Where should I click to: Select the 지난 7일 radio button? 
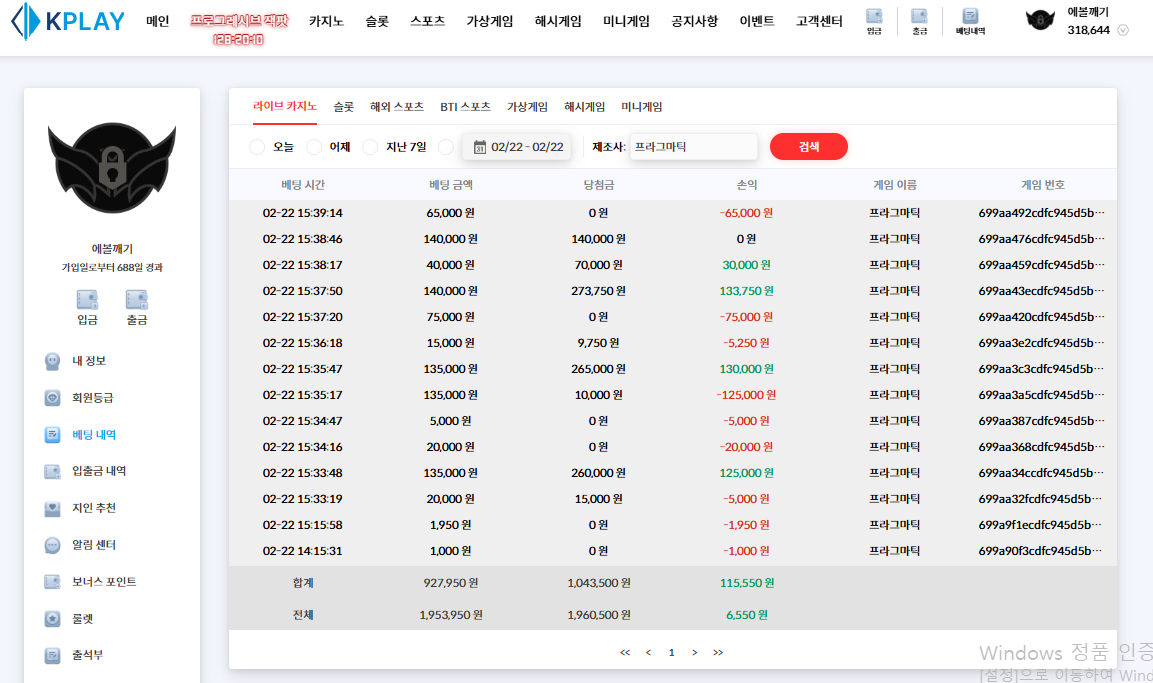[x=370, y=147]
